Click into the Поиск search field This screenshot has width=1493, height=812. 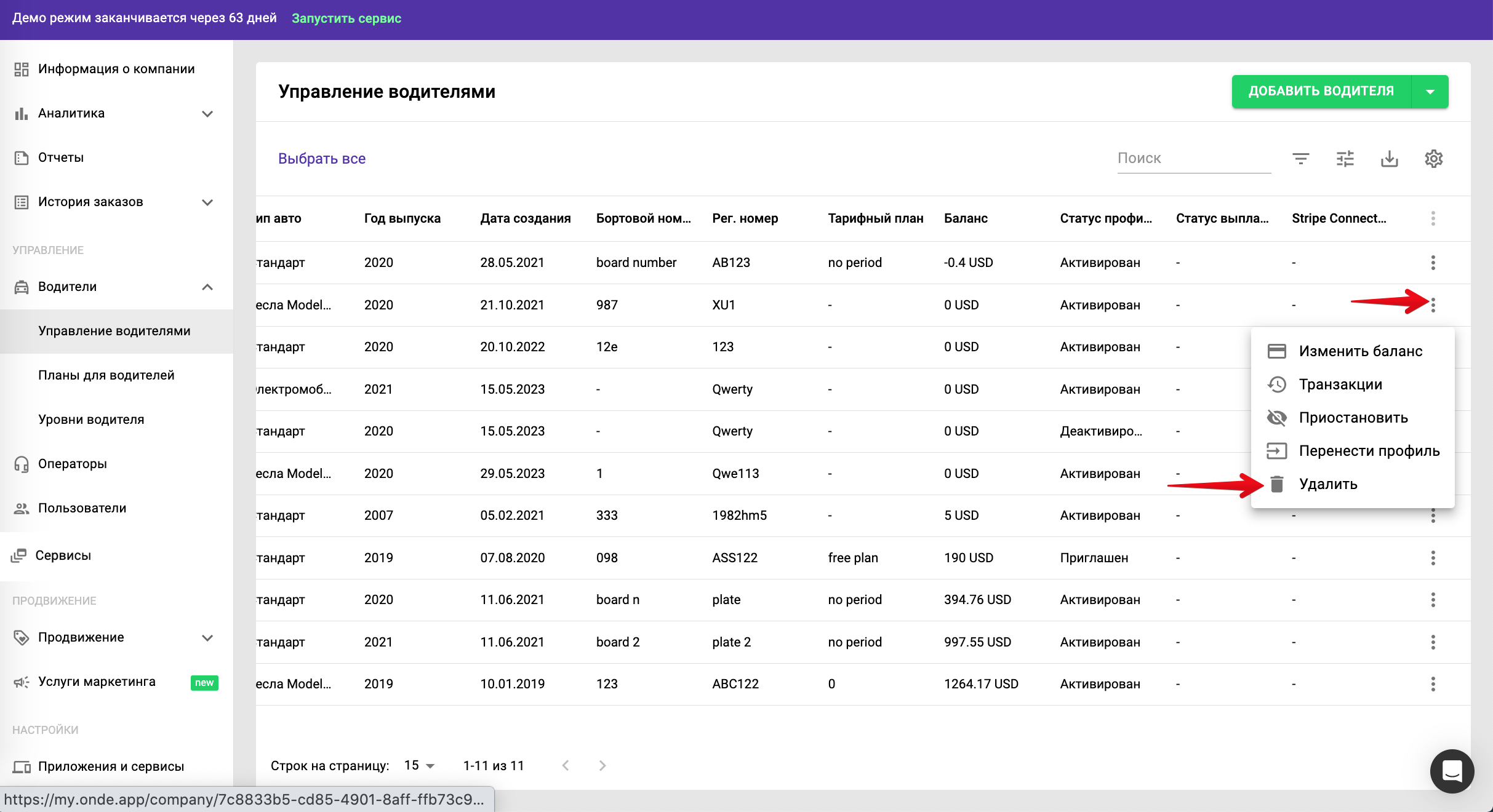tap(1193, 159)
